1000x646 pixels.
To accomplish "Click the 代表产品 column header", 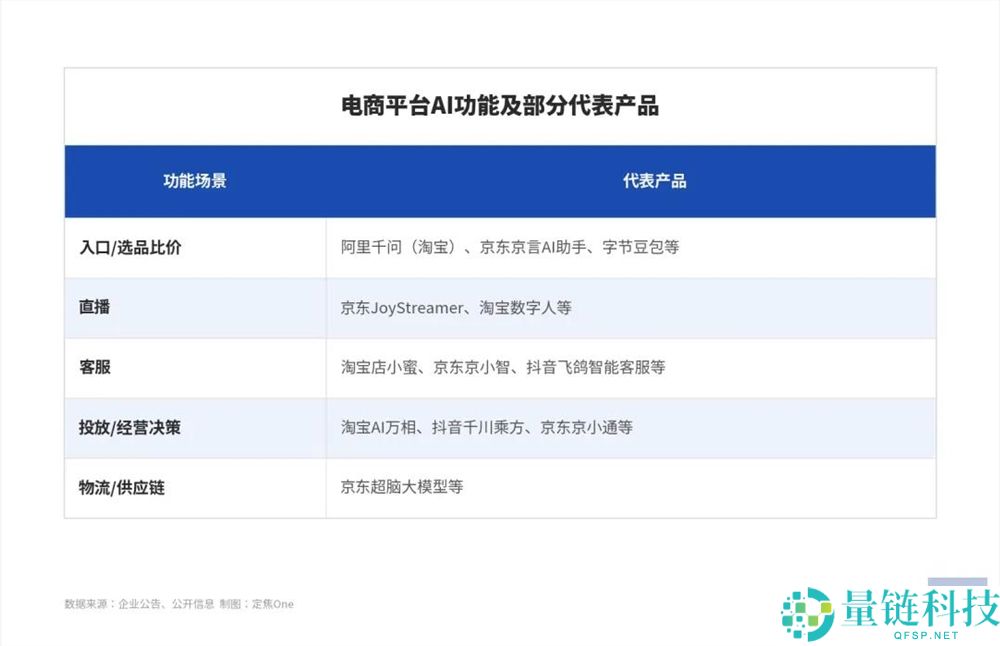I will (x=655, y=181).
